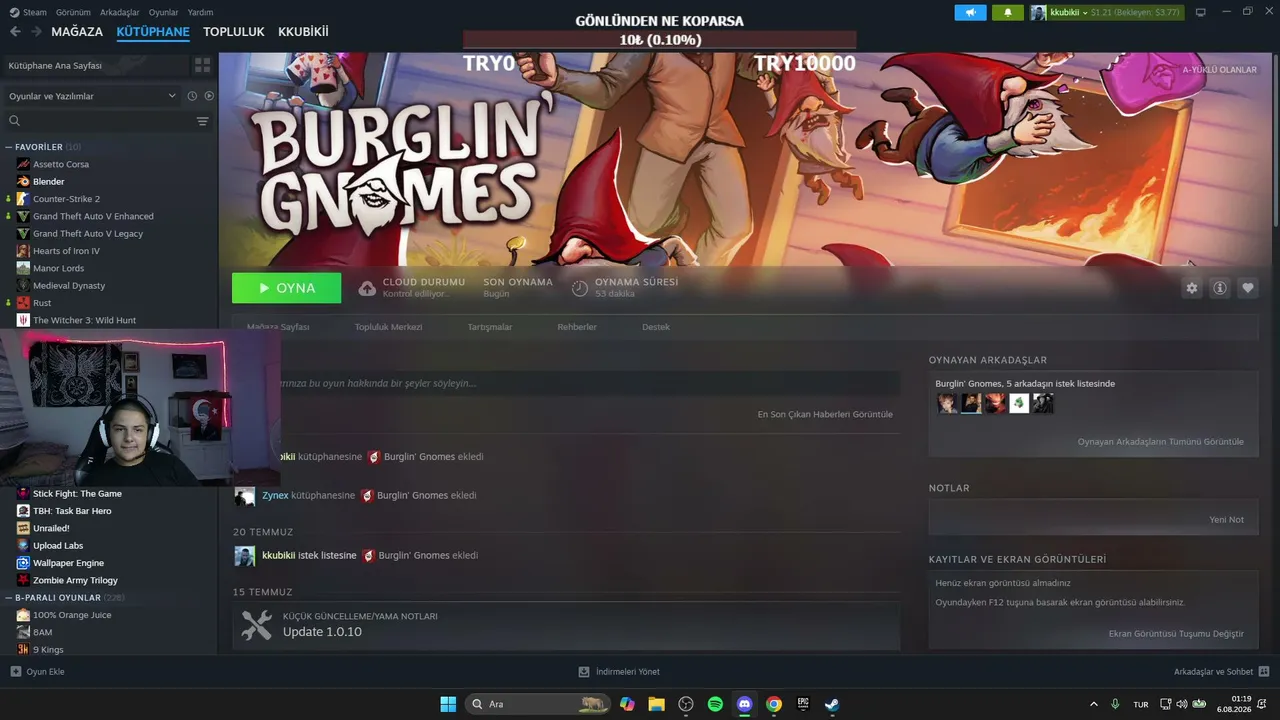The height and width of the screenshot is (720, 1280).
Task: Open the MAĞAZA store tab
Action: pos(77,32)
